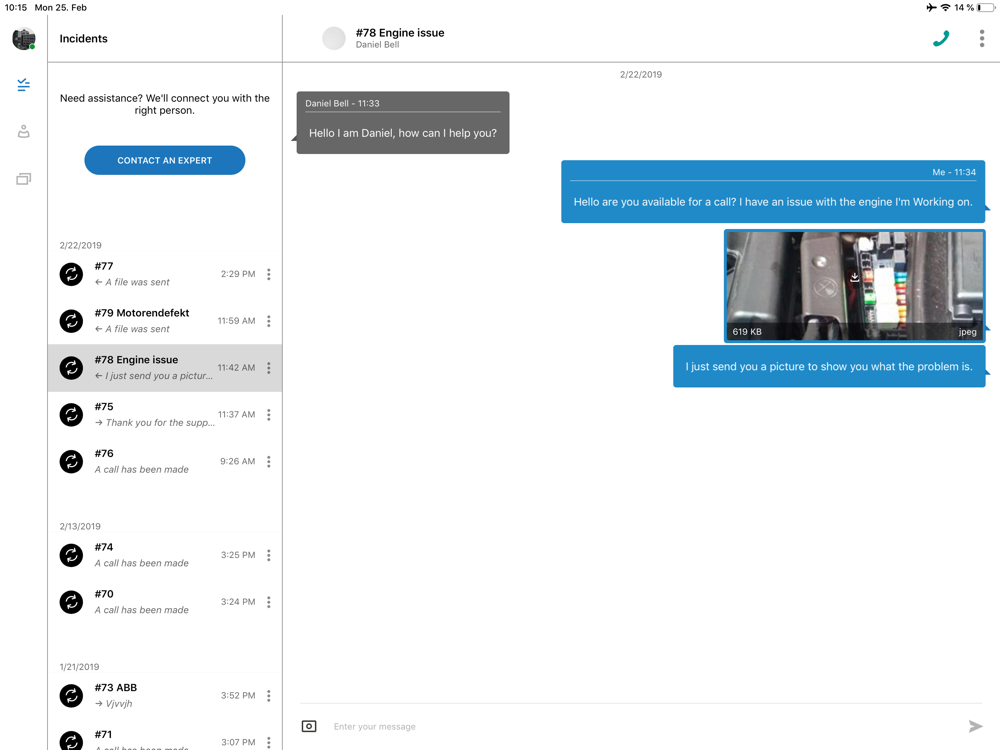Image resolution: width=1000 pixels, height=750 pixels.
Task: Open options menu for incident #77
Action: click(268, 274)
